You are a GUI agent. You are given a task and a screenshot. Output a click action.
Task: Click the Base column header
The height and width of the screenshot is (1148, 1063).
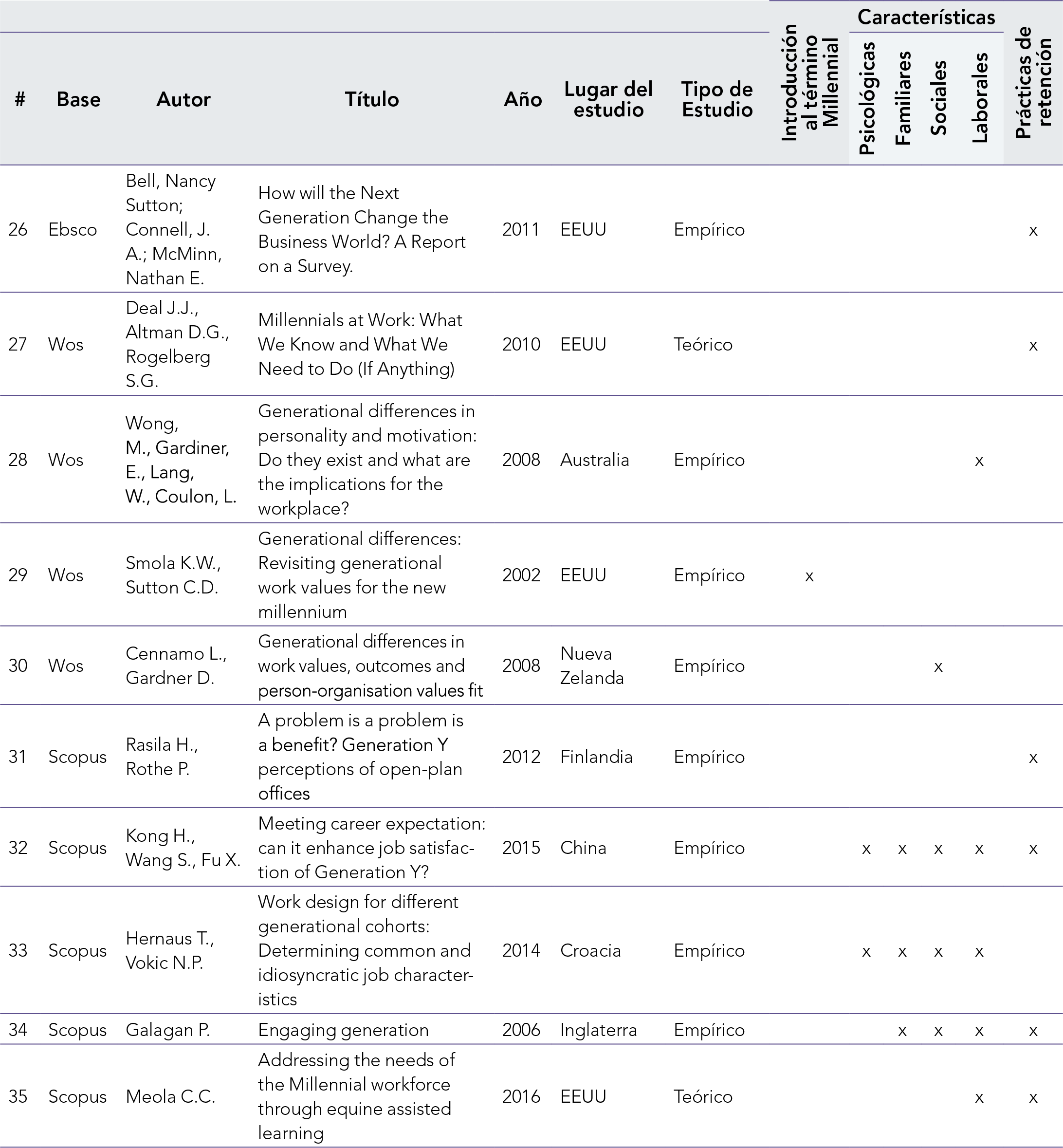pos(78,99)
